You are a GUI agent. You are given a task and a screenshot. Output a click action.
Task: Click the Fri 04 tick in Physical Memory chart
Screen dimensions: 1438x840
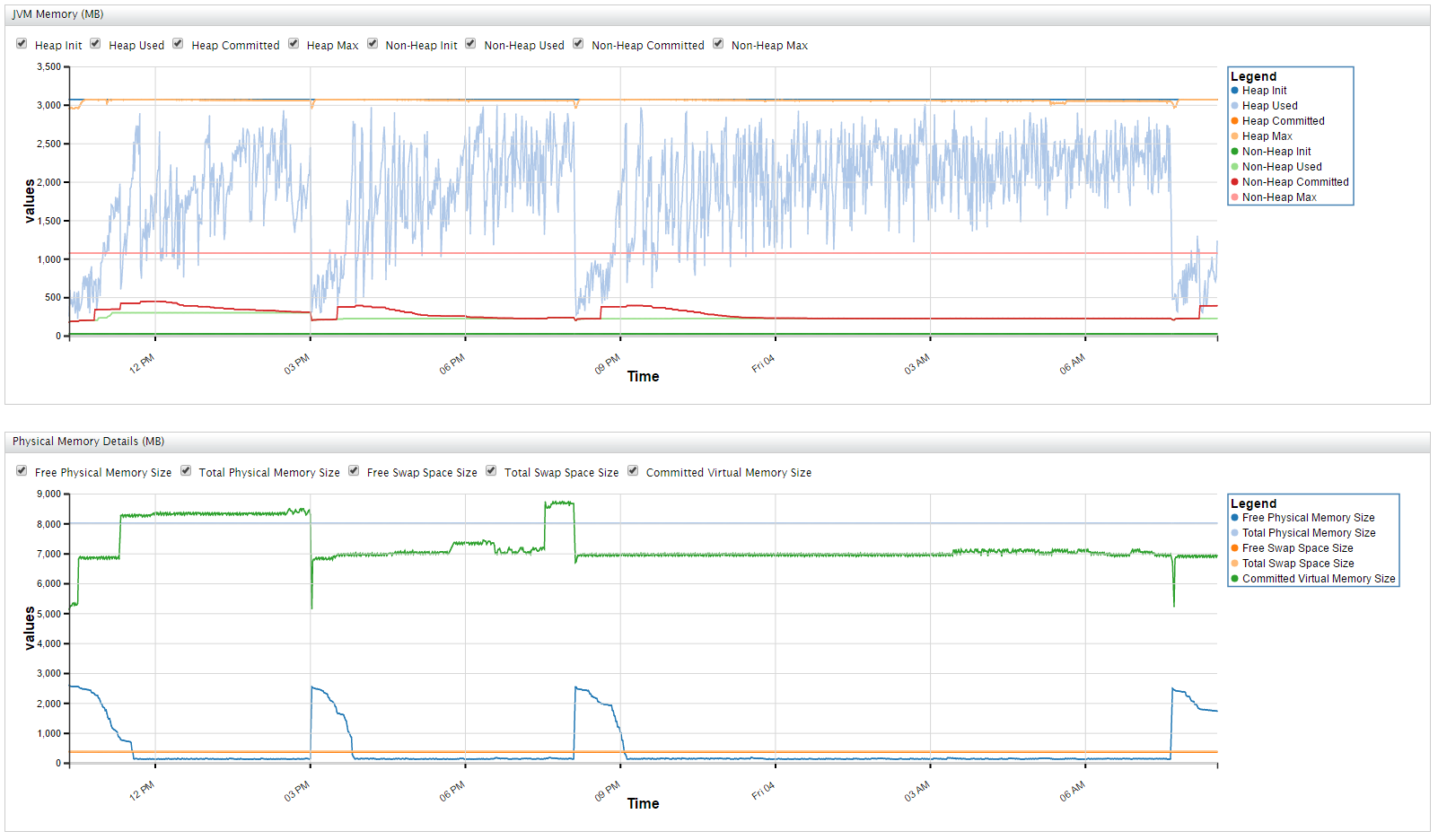[763, 791]
